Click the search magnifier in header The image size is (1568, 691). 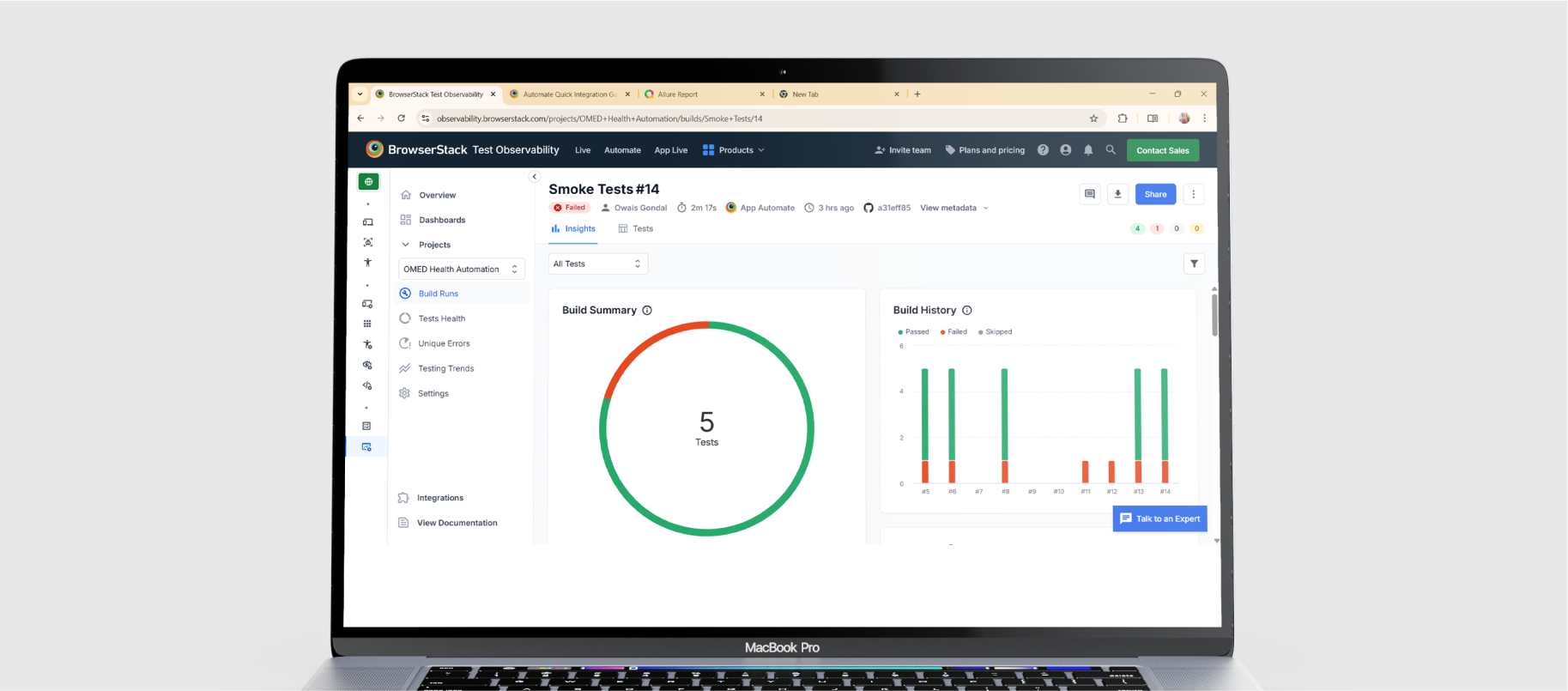1111,150
